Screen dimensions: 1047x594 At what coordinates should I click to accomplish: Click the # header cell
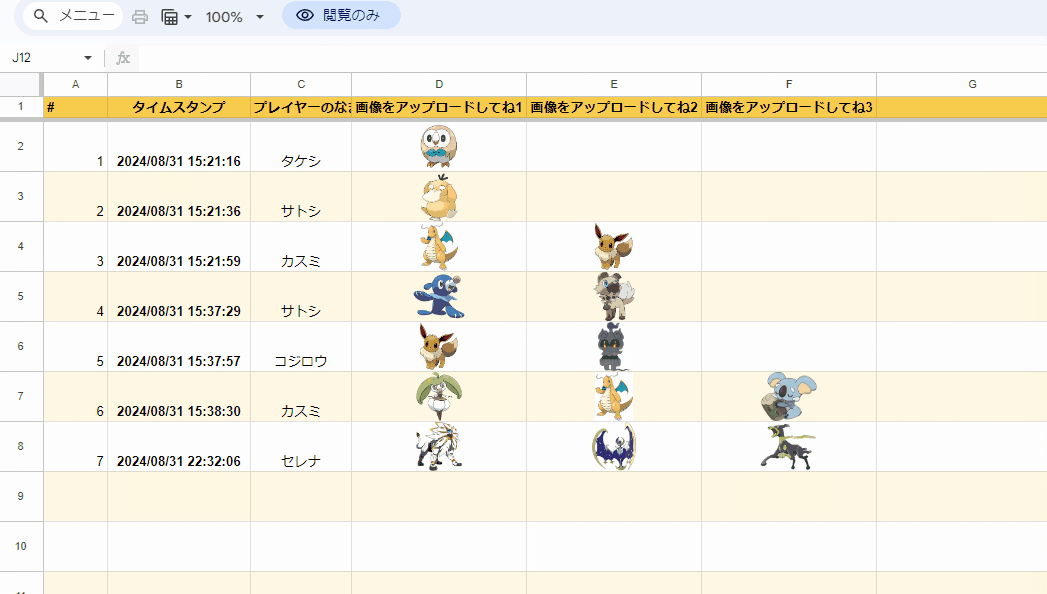(75, 107)
